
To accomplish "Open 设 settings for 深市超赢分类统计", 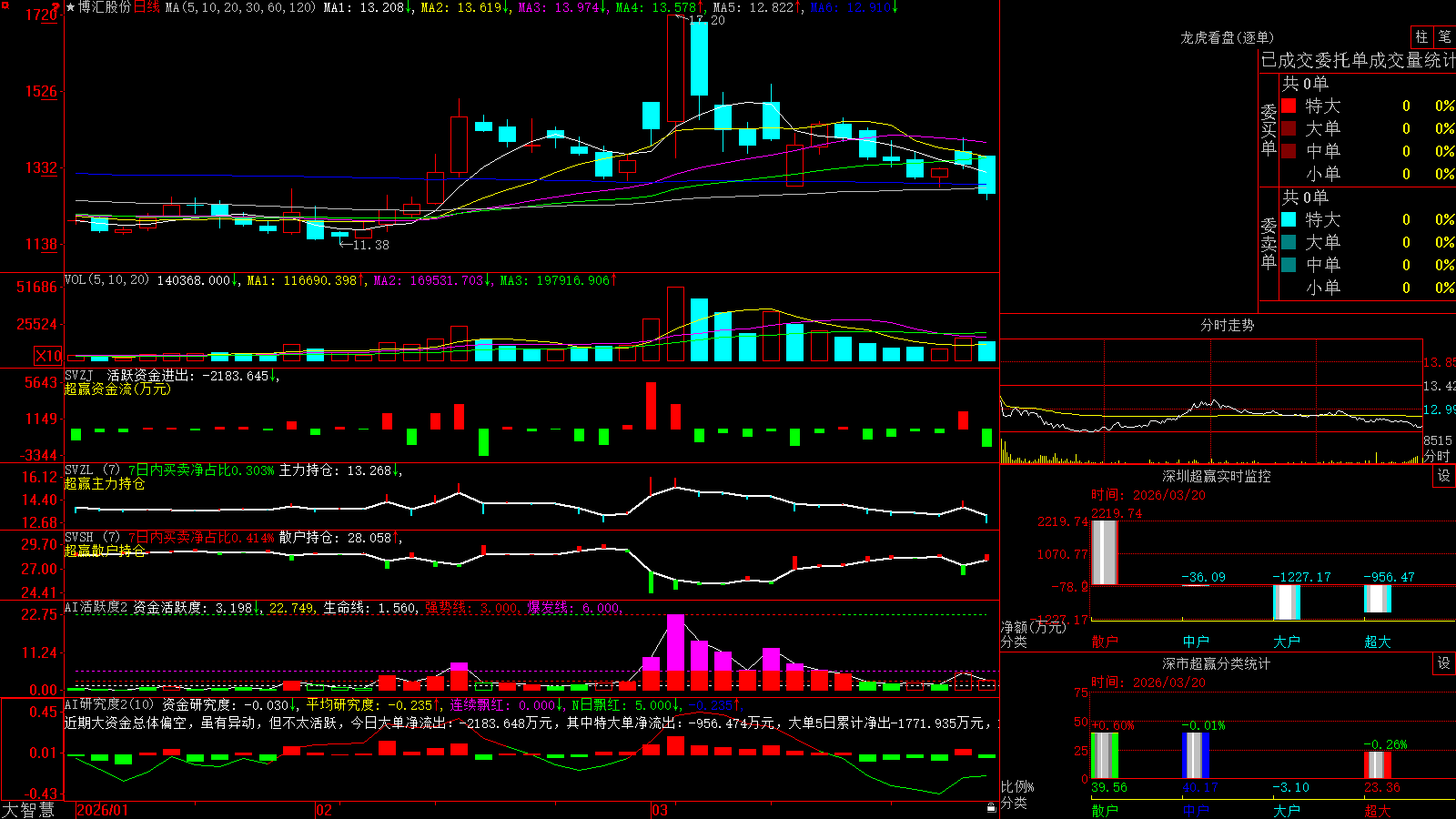I will [1444, 663].
